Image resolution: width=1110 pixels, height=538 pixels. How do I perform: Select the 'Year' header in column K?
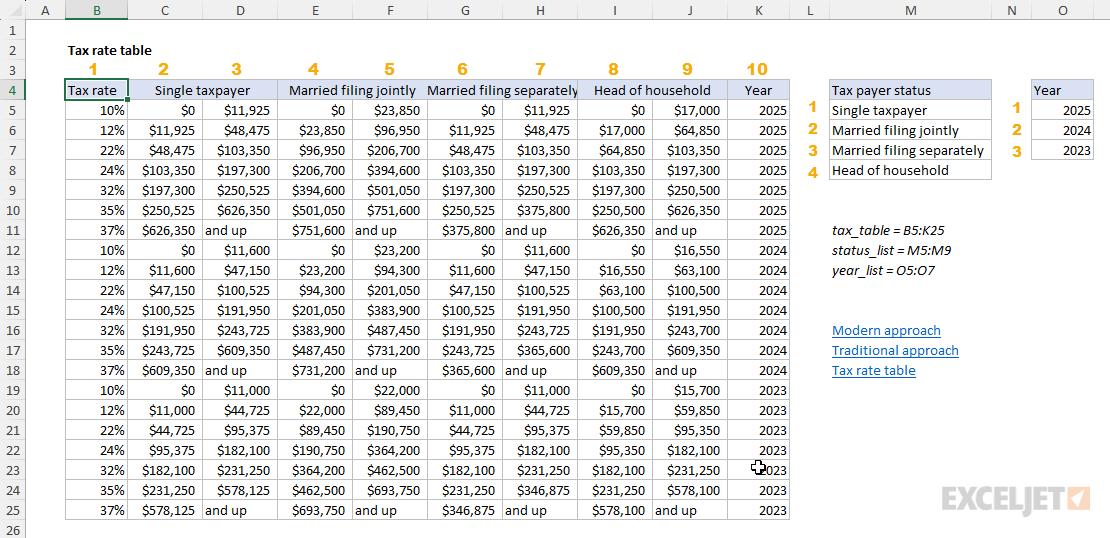759,90
